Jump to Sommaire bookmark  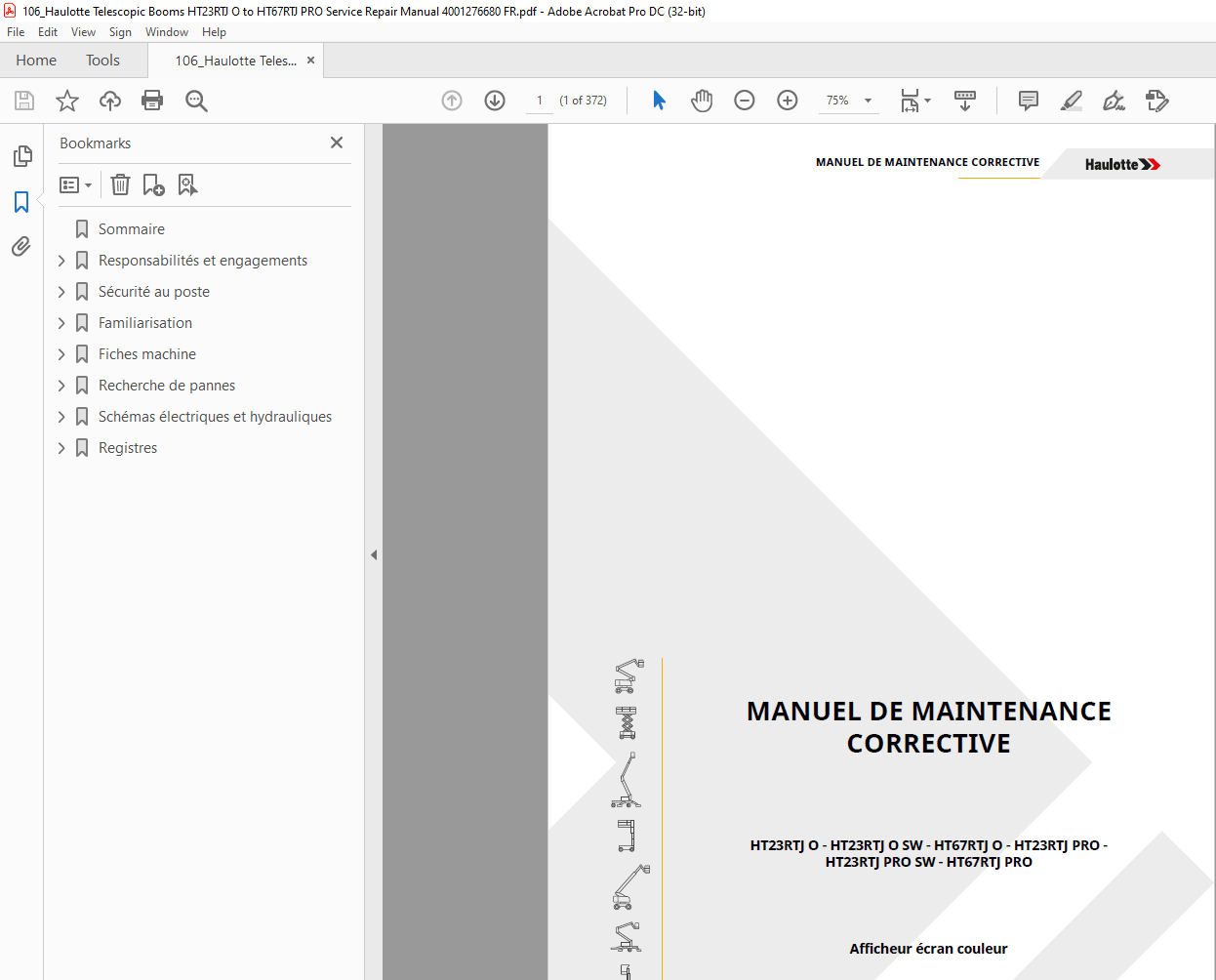click(x=132, y=229)
